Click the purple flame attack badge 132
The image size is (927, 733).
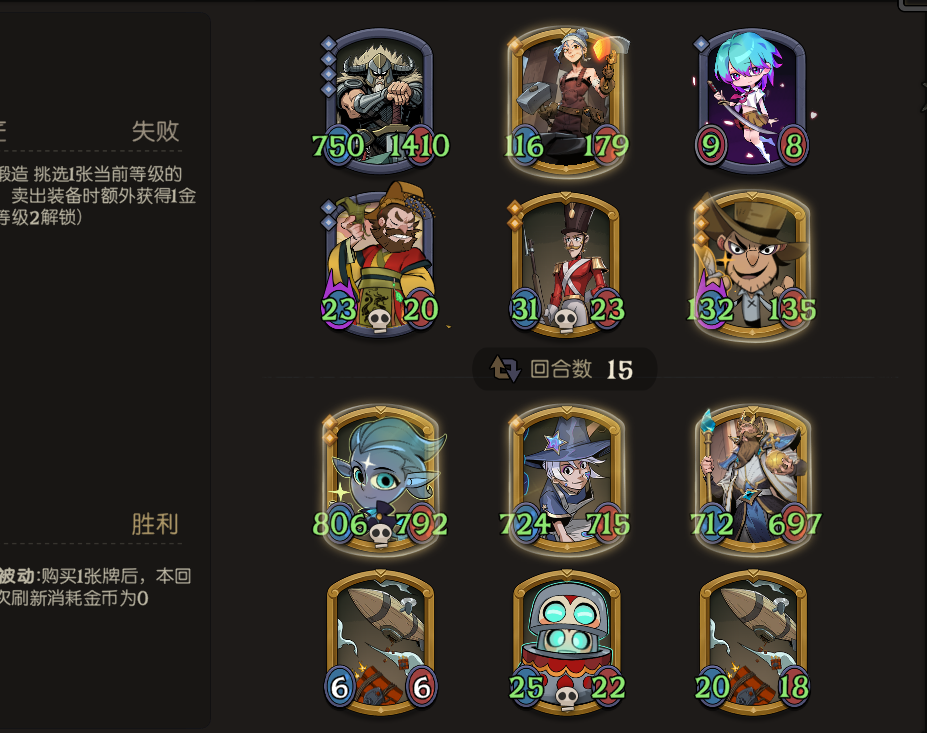pos(711,307)
